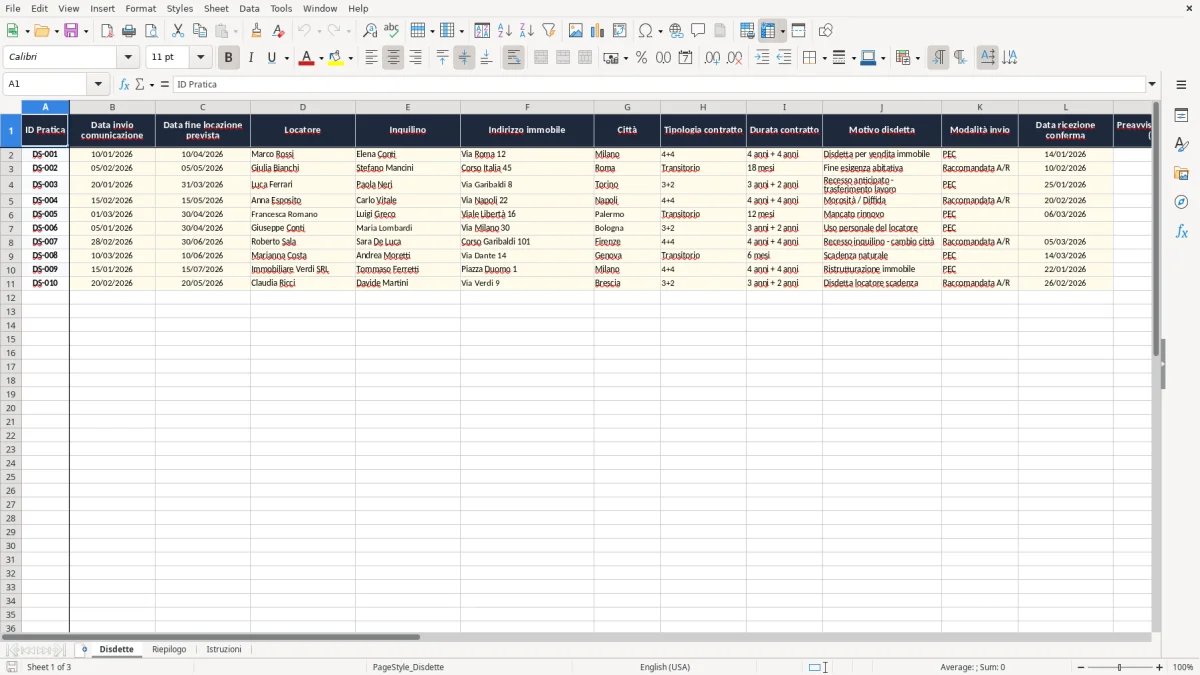Open the background color dropdown arrow

[351, 58]
